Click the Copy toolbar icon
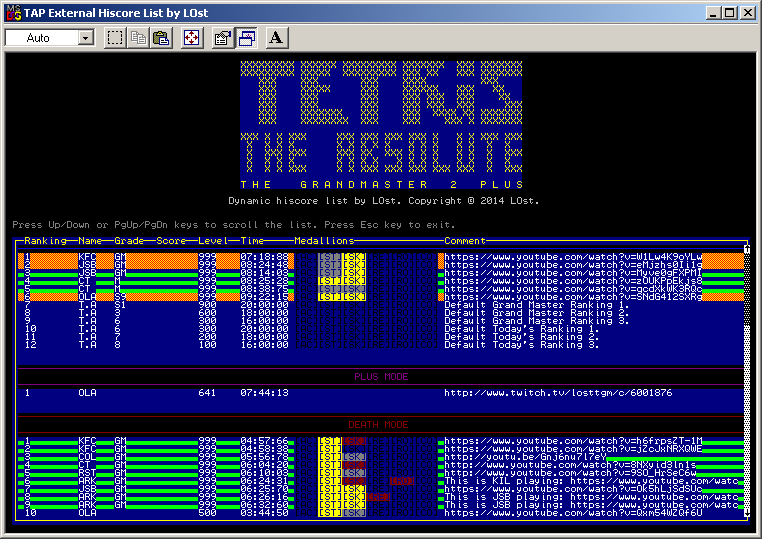 pyautogui.click(x=139, y=38)
